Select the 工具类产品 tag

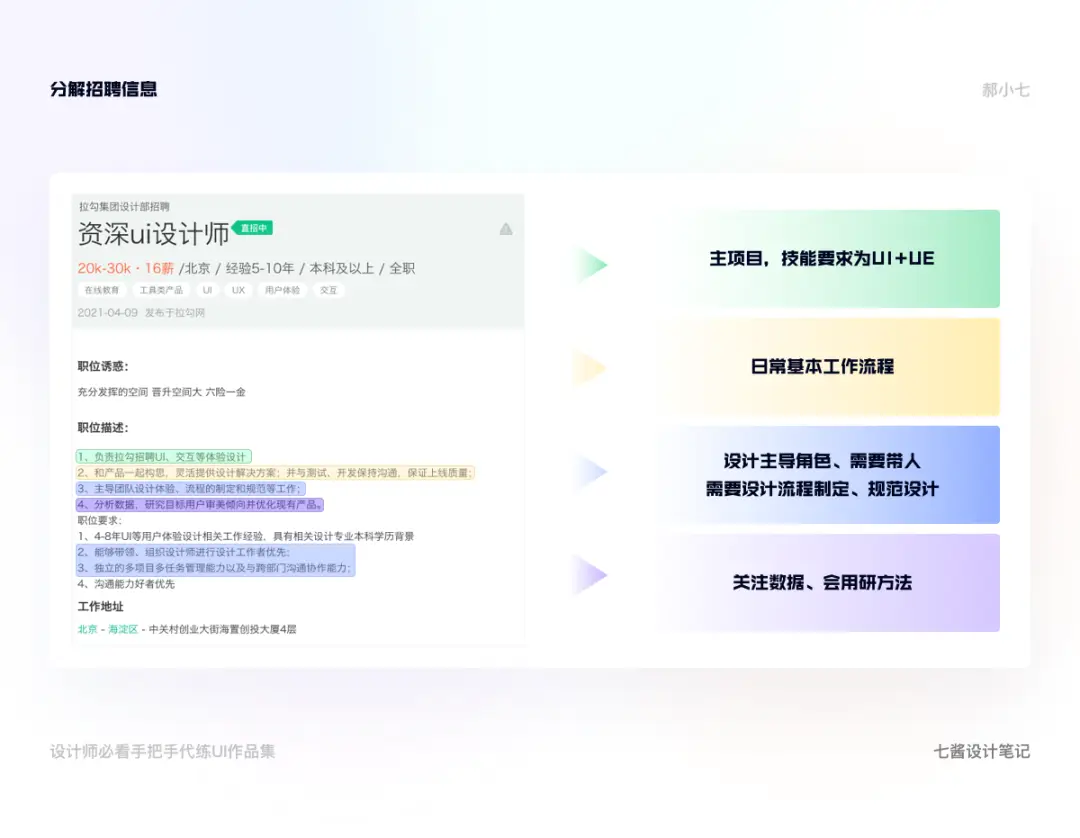pos(161,290)
